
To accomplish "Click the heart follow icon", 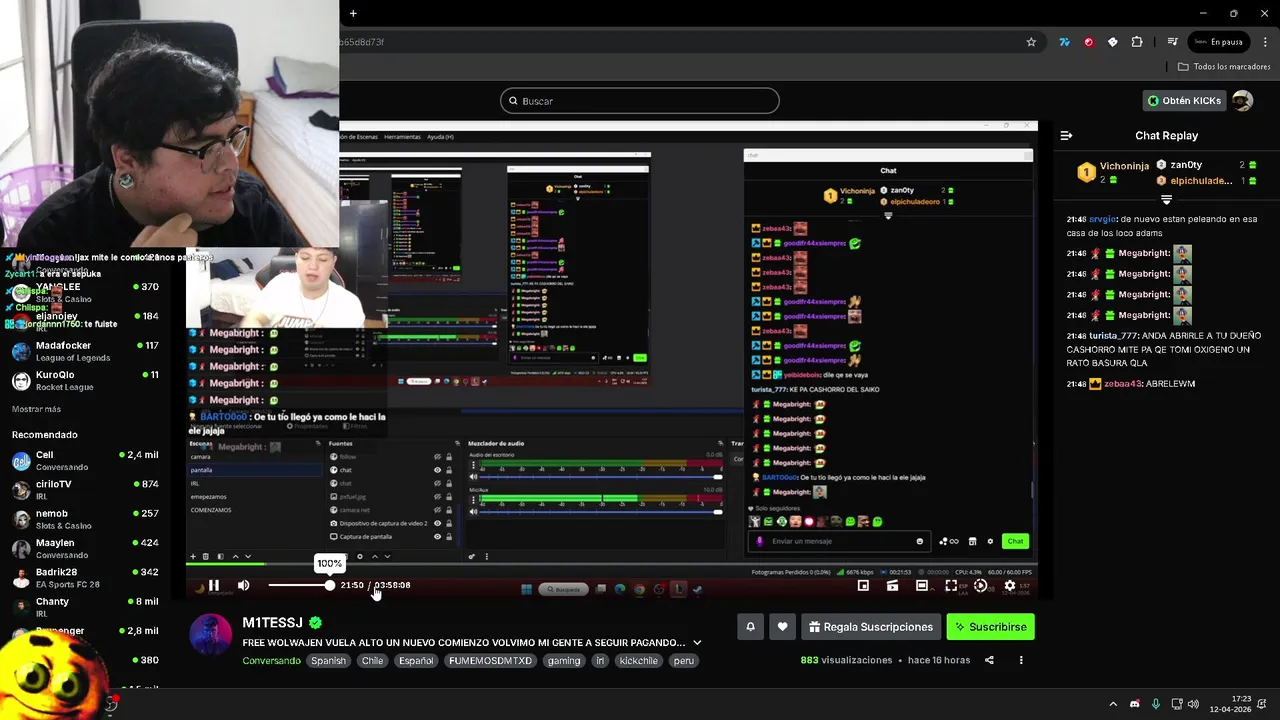I will [783, 627].
